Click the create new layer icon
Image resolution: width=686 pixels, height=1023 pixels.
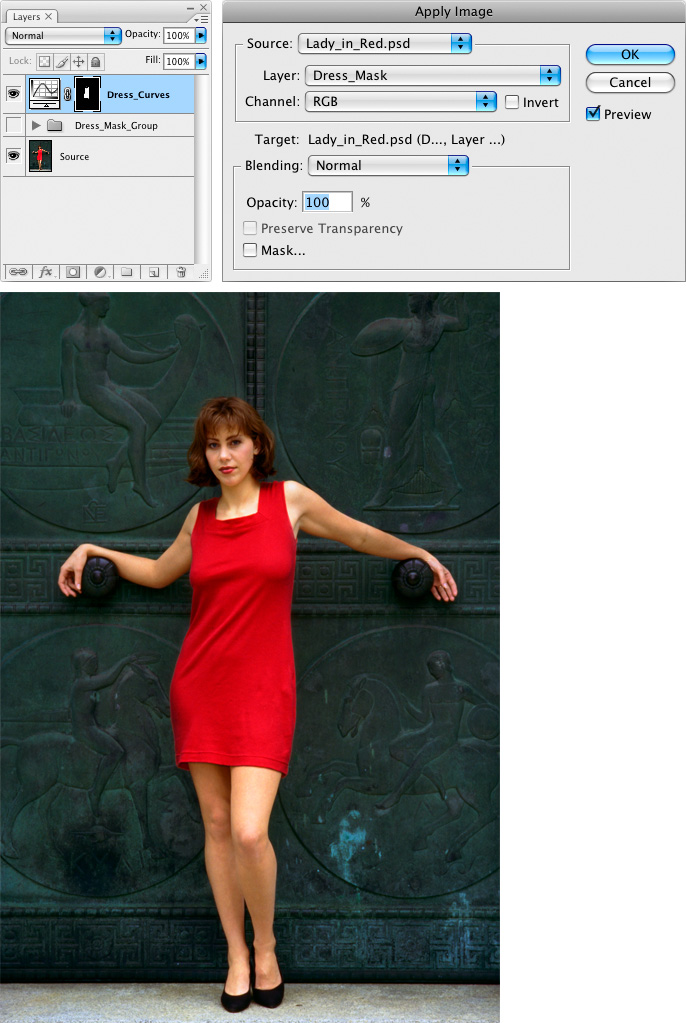point(153,271)
